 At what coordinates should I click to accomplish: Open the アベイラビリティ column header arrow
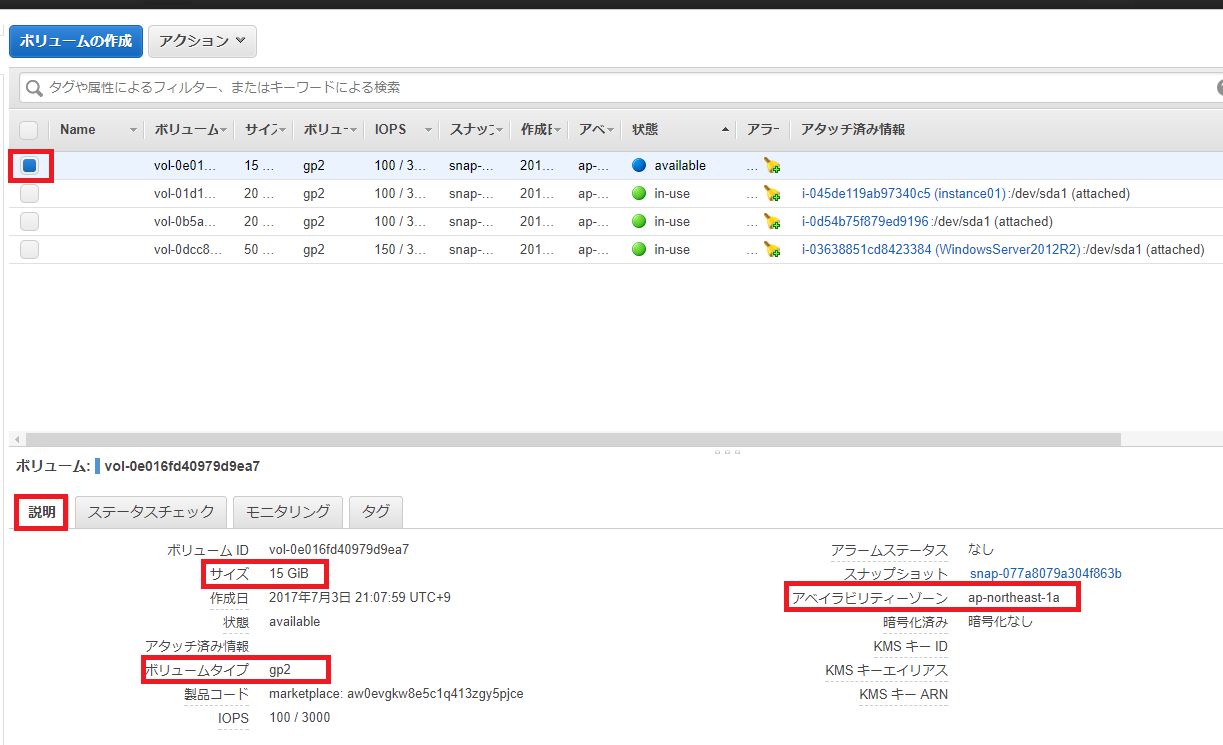click(x=612, y=131)
